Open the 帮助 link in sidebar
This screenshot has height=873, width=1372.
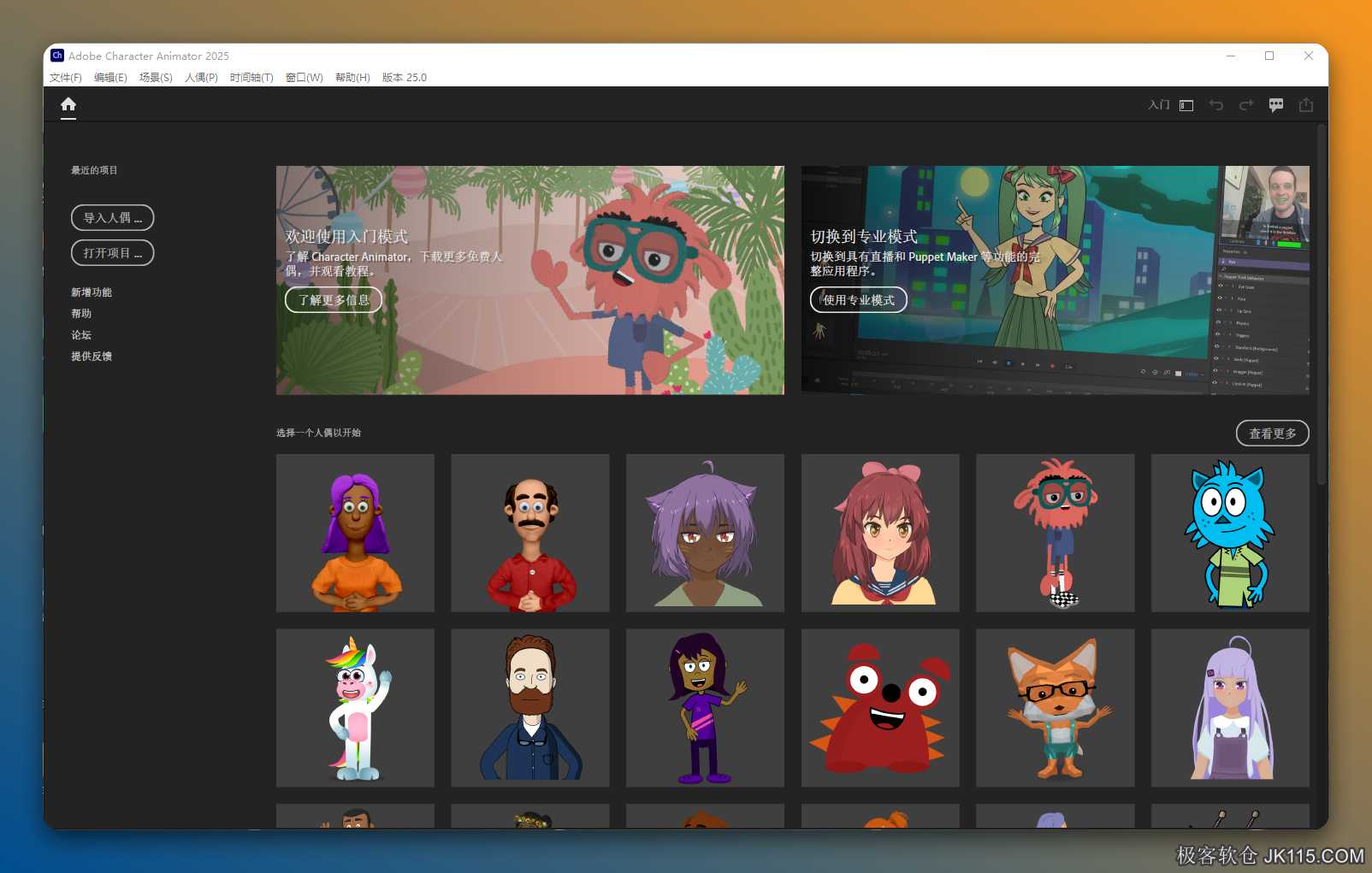pyautogui.click(x=81, y=314)
